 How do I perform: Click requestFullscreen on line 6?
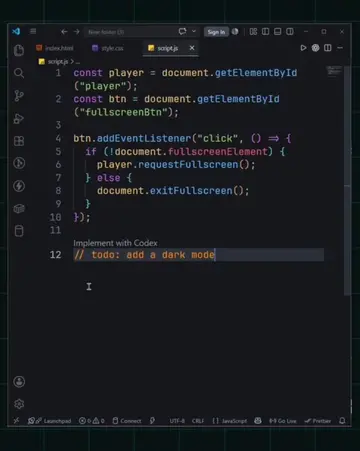pos(188,165)
